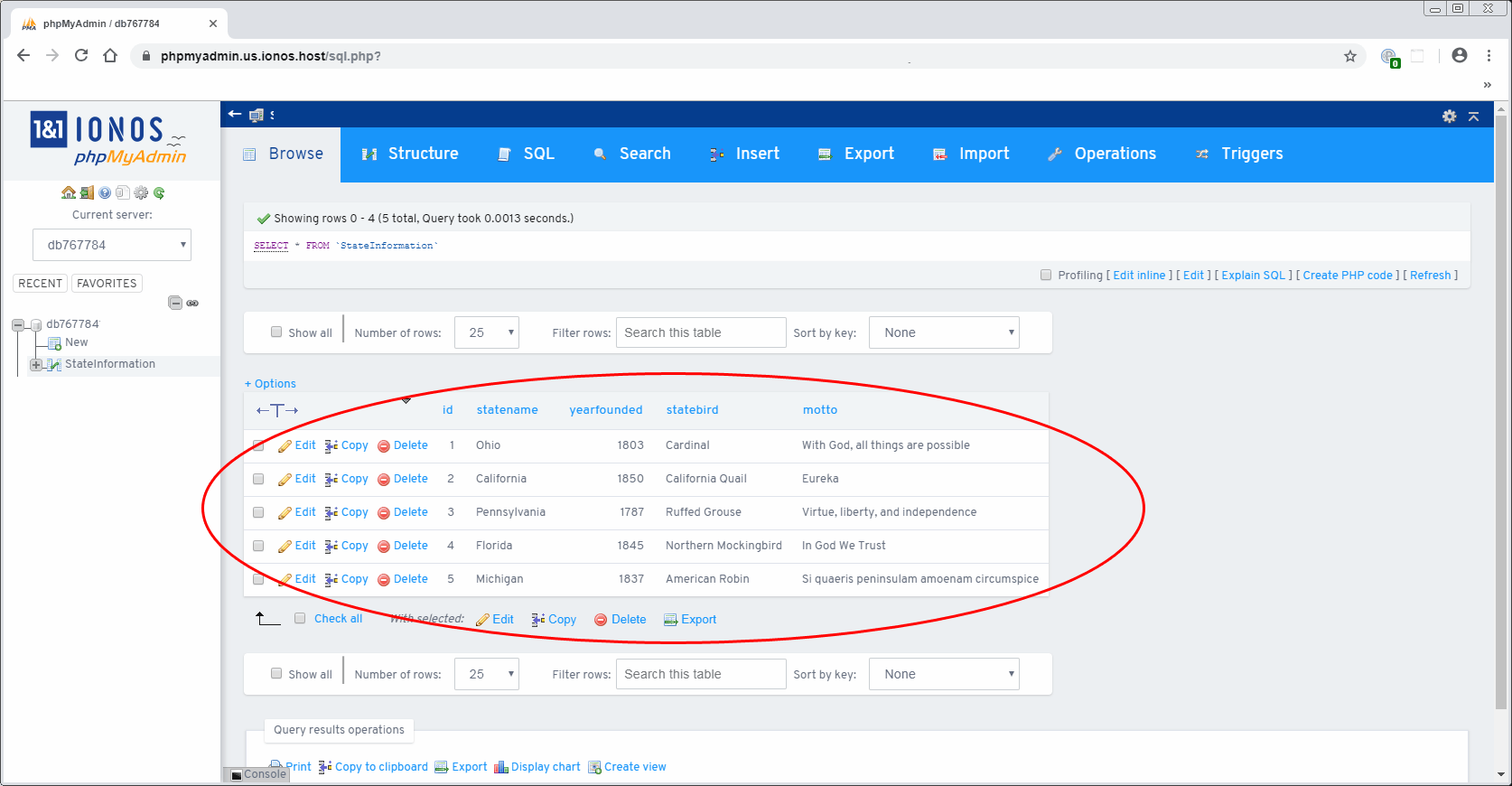This screenshot has width=1512, height=786.
Task: Toggle full texts arrow in table header
Action: 277,410
